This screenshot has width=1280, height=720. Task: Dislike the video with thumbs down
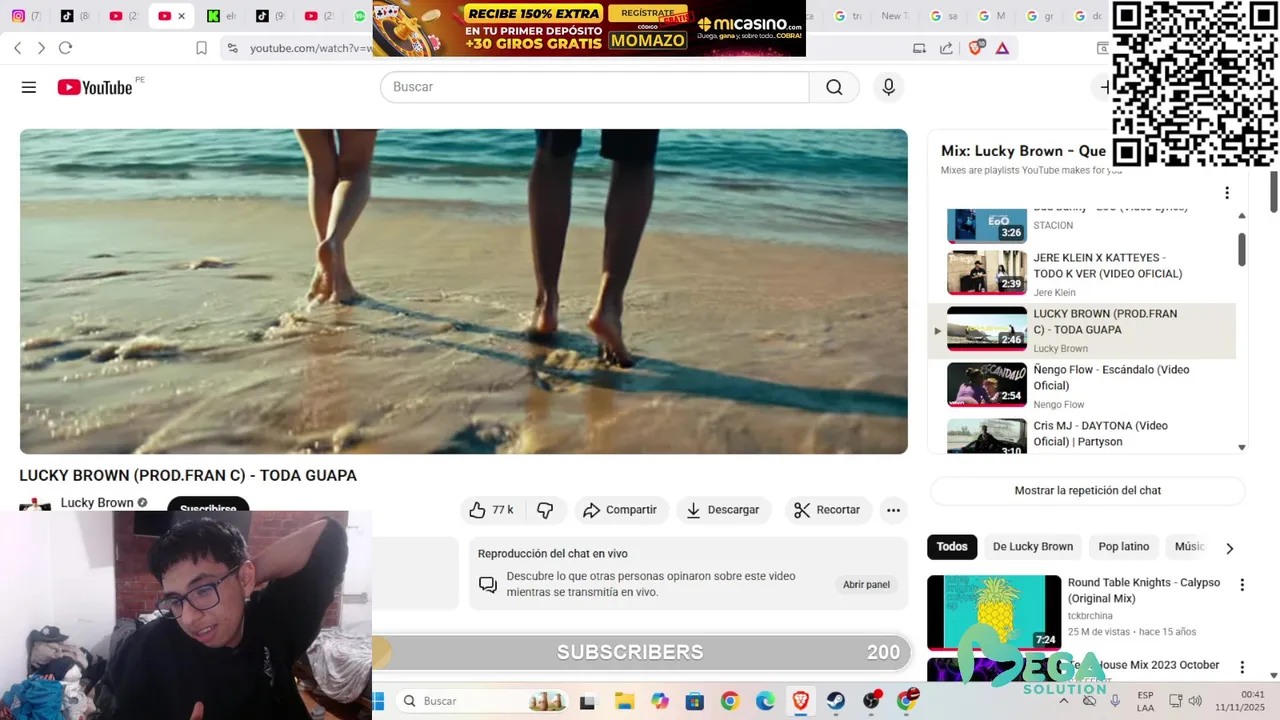coord(545,510)
